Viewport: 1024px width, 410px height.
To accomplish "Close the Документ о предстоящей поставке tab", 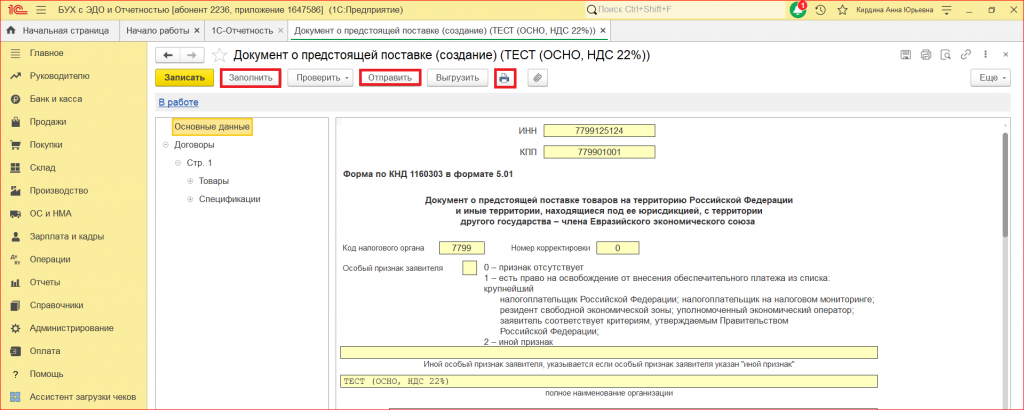I will 602,31.
